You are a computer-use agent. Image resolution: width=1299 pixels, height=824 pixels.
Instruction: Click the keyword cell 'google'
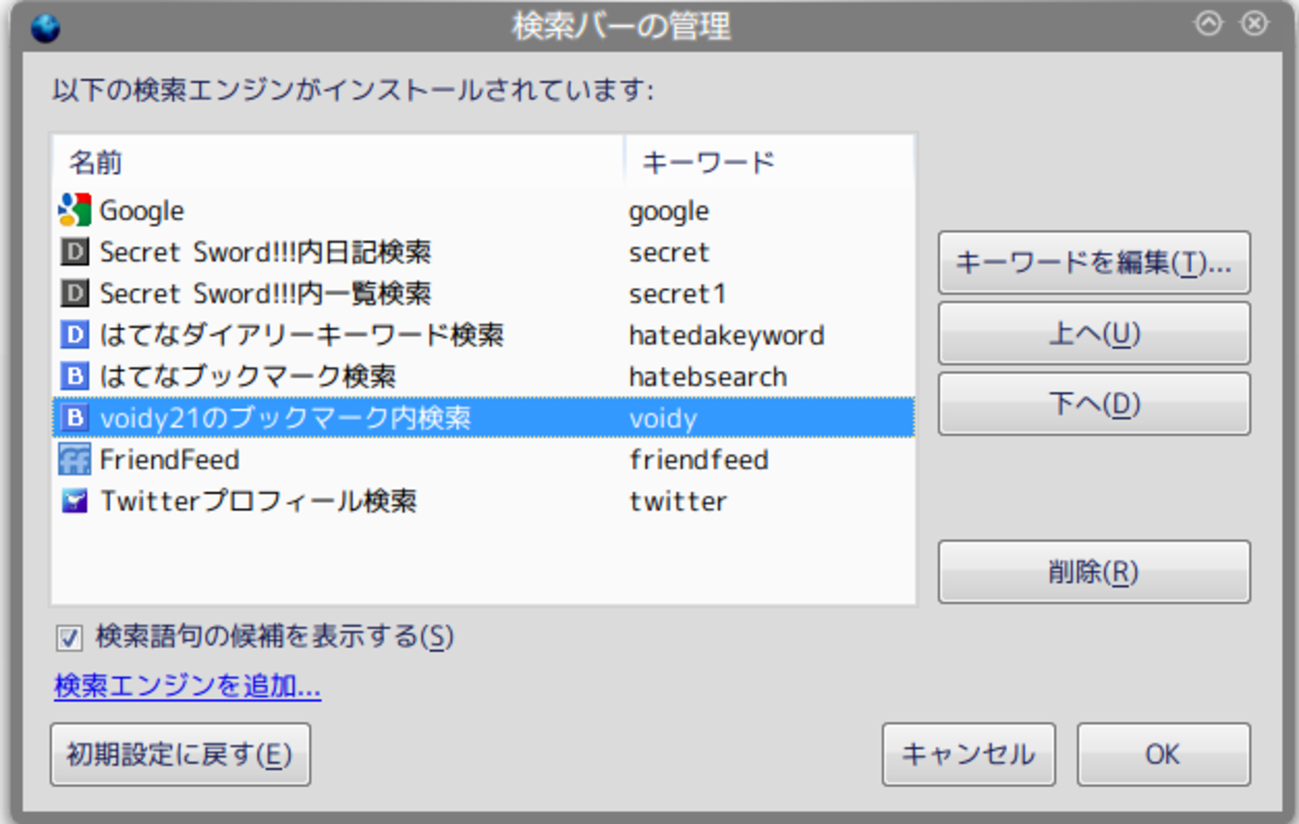669,212
